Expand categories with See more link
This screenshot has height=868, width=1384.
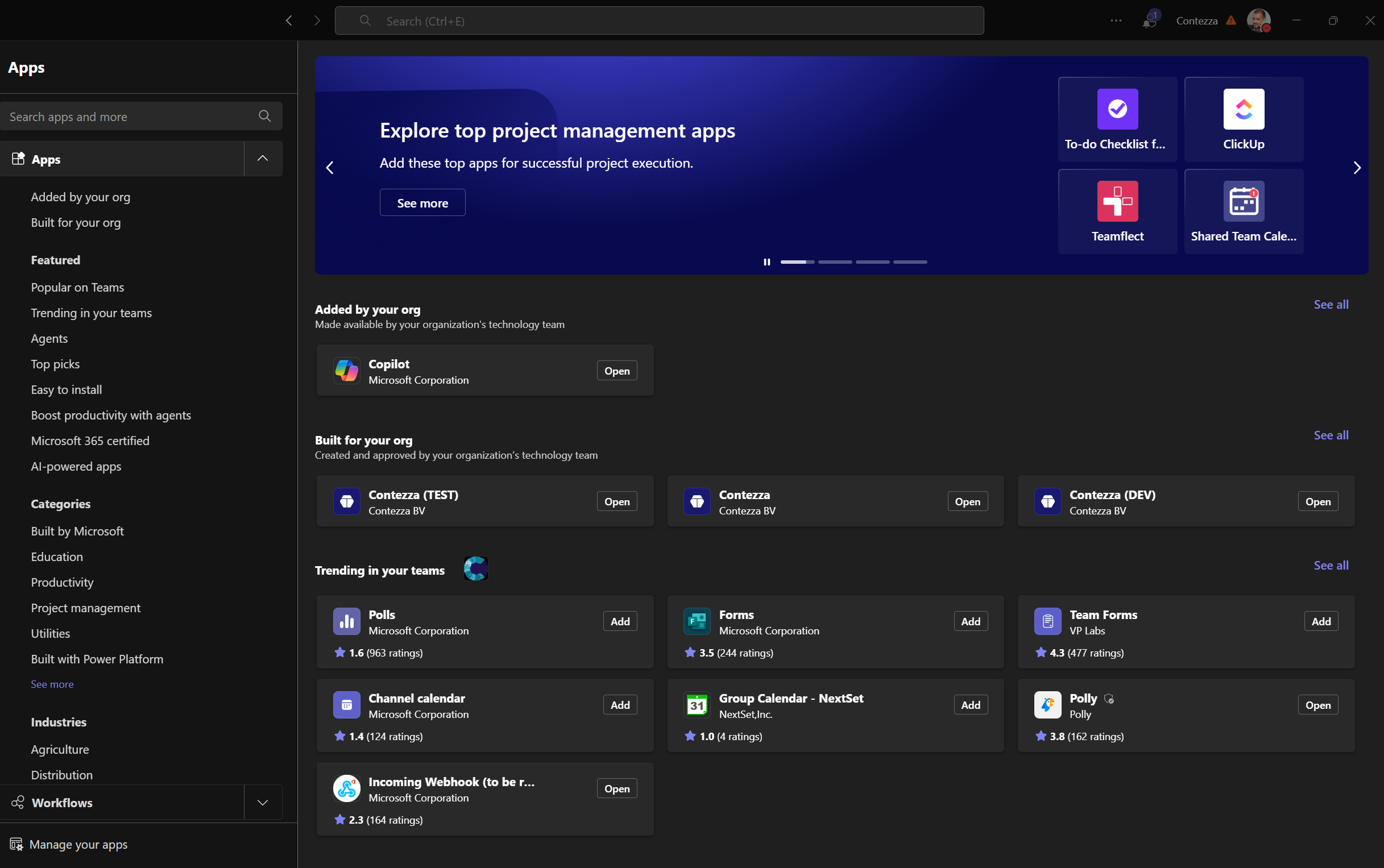point(52,684)
